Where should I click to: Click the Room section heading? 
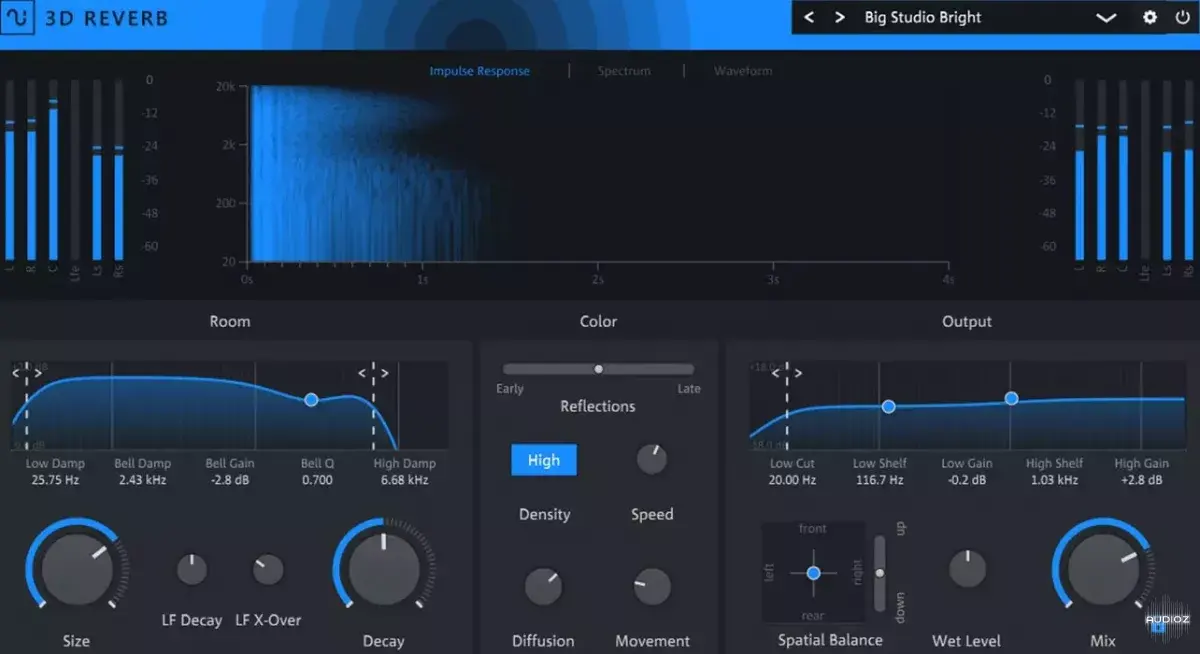click(230, 321)
